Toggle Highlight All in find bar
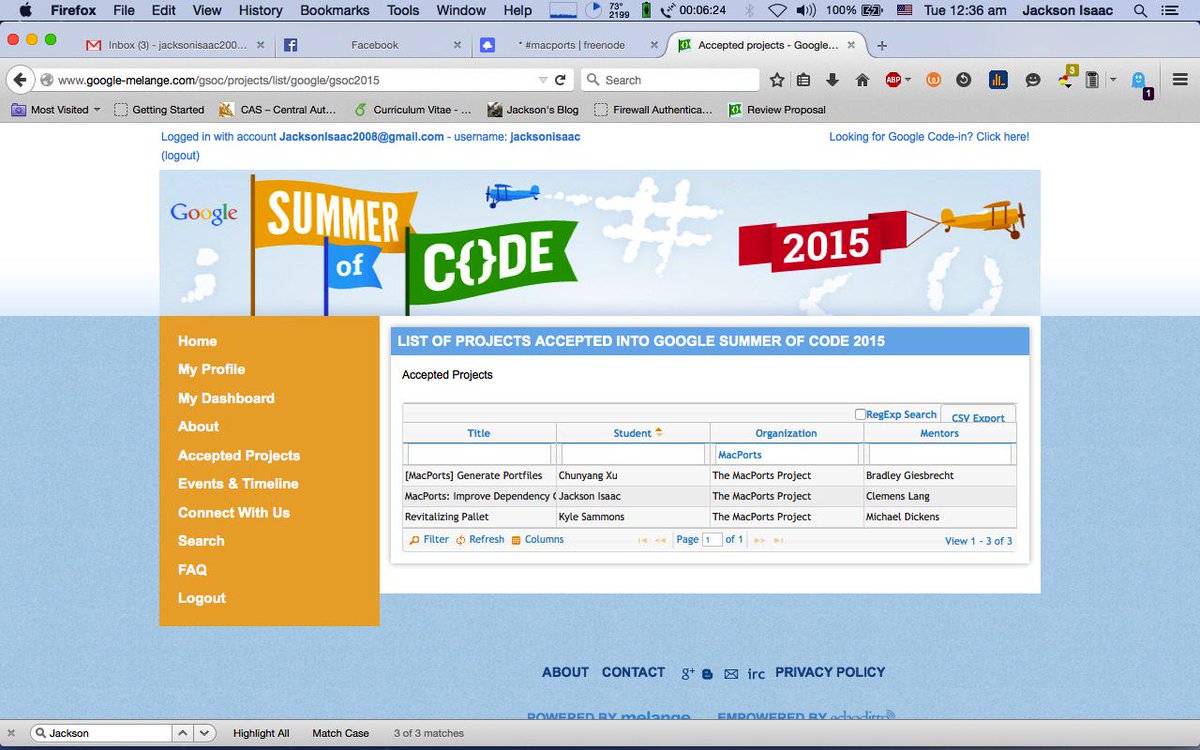Screen dimensions: 1200x750 coord(261,733)
